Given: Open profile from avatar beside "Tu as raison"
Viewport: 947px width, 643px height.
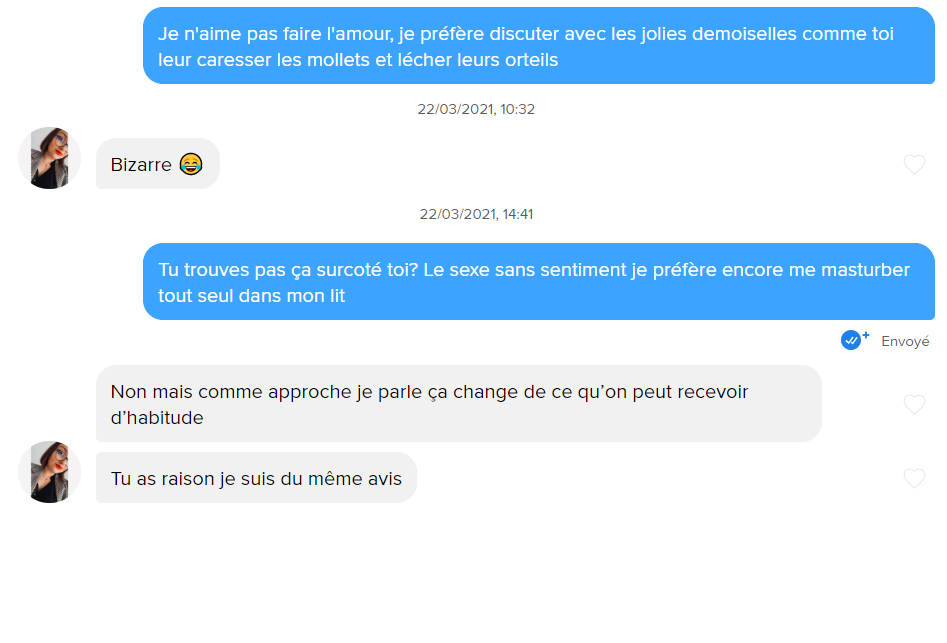Looking at the screenshot, I should coord(50,472).
